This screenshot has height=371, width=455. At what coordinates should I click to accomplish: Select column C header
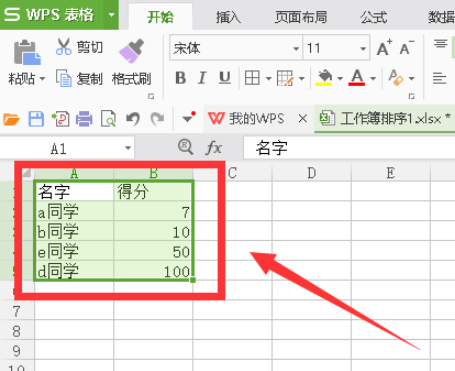(x=233, y=173)
